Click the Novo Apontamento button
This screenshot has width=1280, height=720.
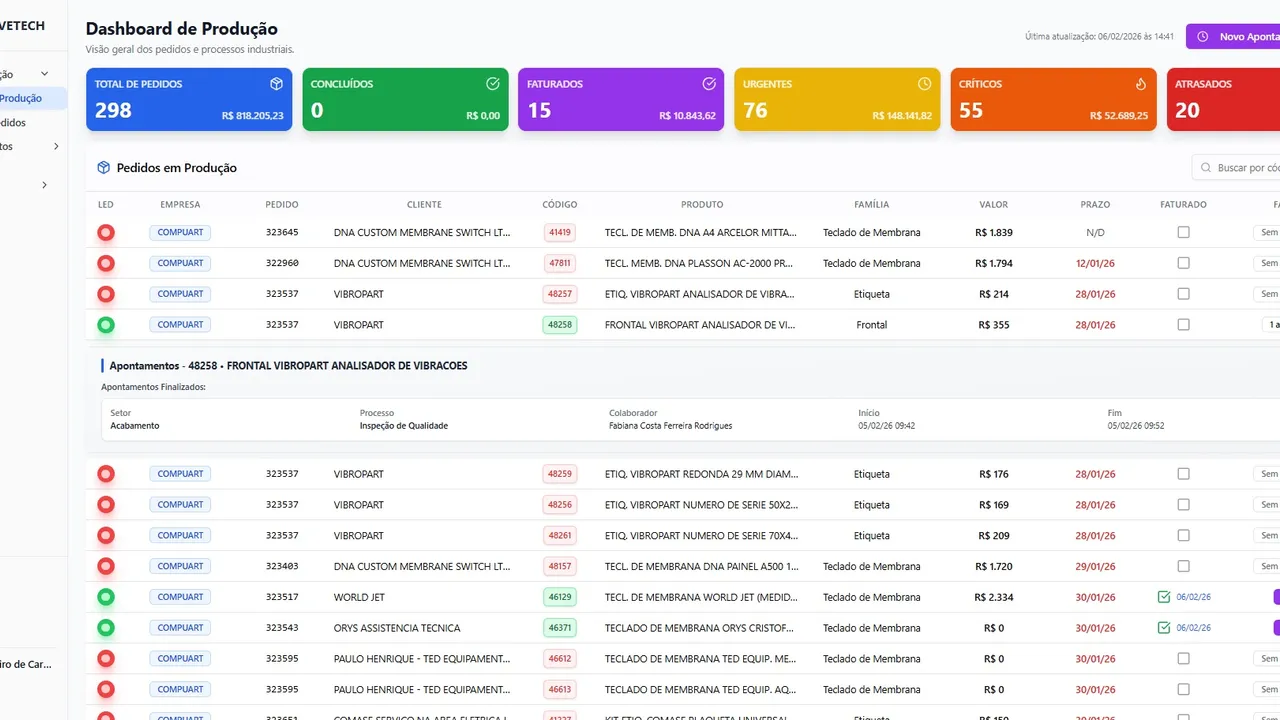pos(1233,37)
